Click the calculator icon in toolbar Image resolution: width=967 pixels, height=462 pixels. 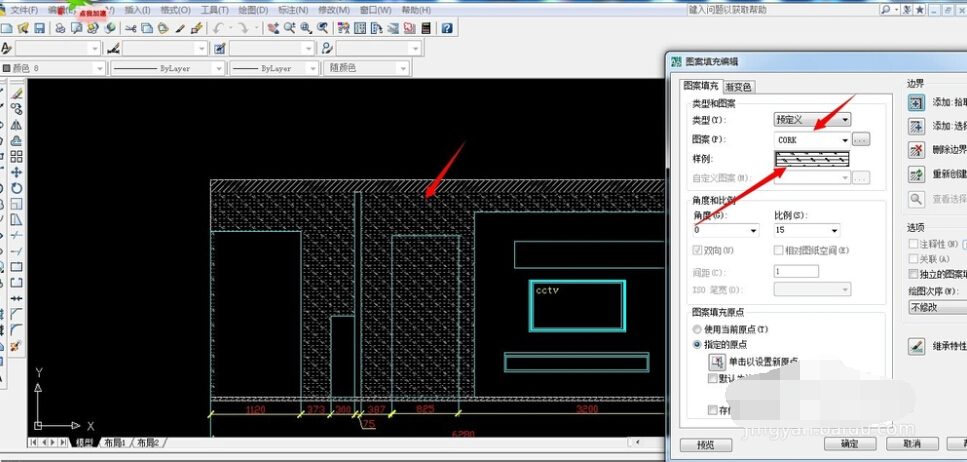[x=426, y=28]
